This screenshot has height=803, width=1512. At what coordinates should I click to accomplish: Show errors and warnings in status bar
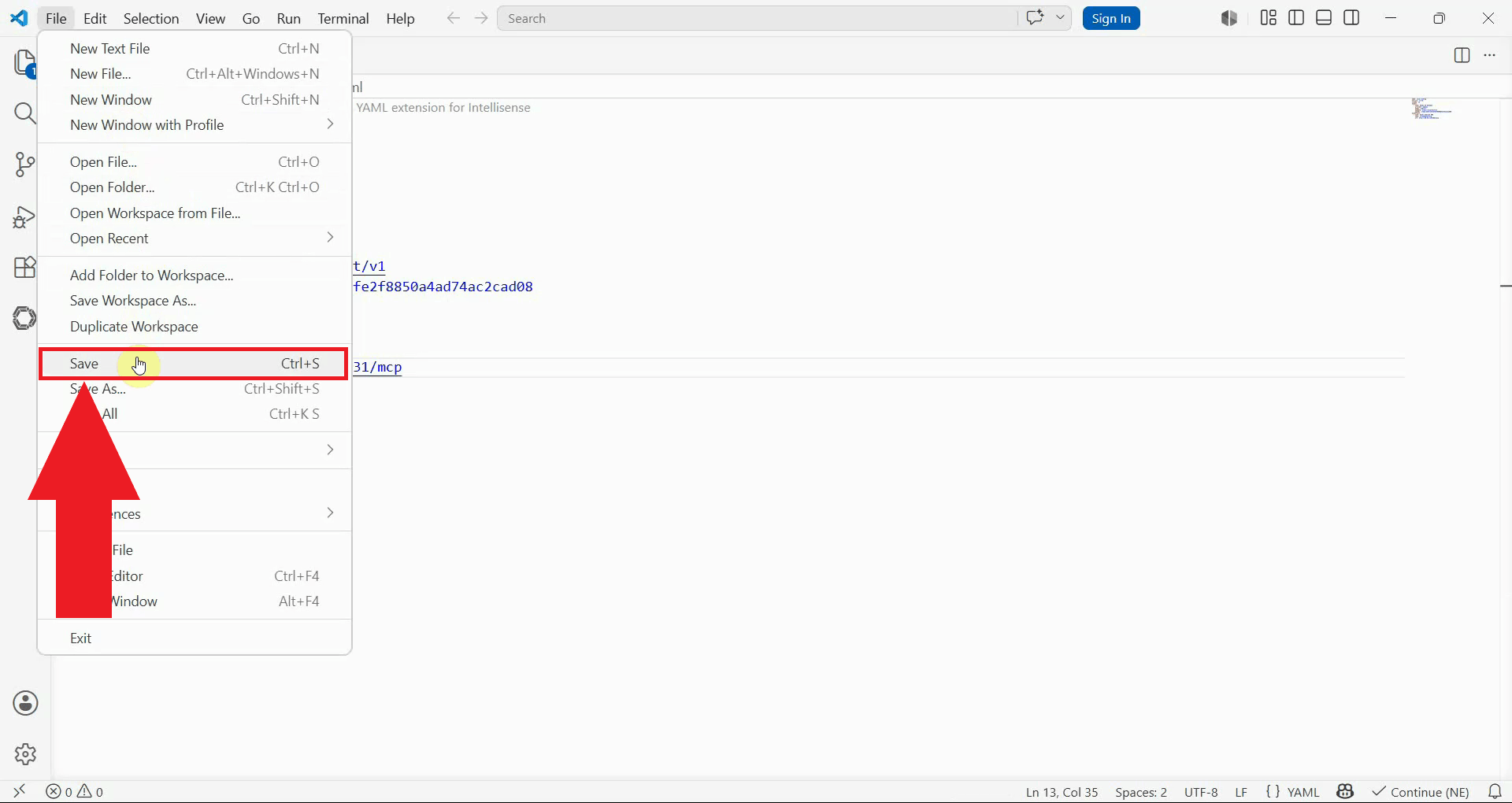(x=75, y=792)
